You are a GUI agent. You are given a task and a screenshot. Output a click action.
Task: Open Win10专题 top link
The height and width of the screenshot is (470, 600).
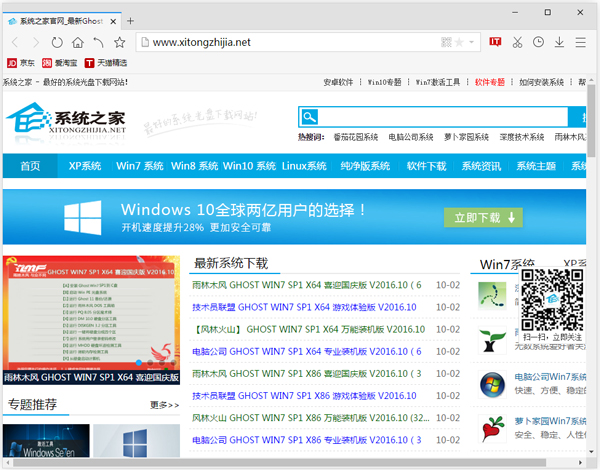pos(385,82)
